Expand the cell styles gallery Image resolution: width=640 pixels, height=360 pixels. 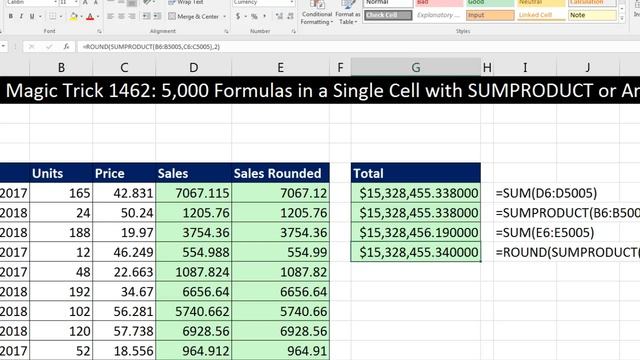coord(622,18)
